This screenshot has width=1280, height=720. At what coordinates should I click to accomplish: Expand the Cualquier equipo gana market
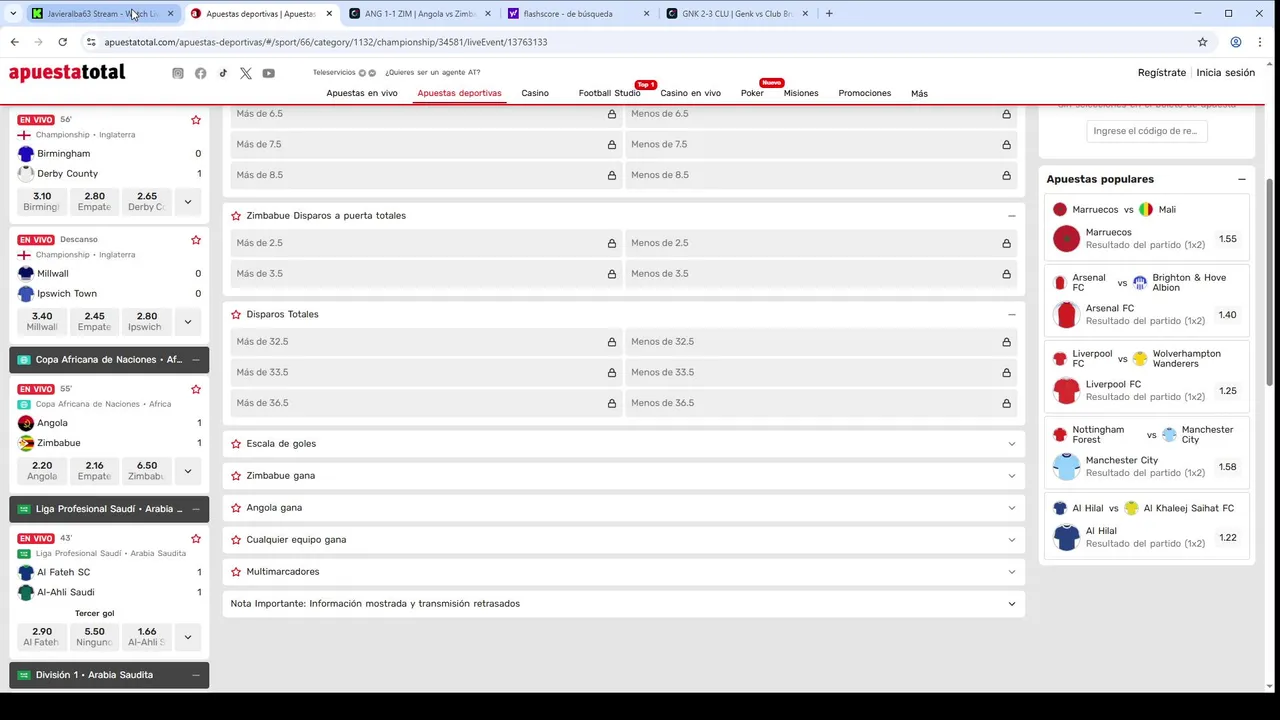(1011, 540)
